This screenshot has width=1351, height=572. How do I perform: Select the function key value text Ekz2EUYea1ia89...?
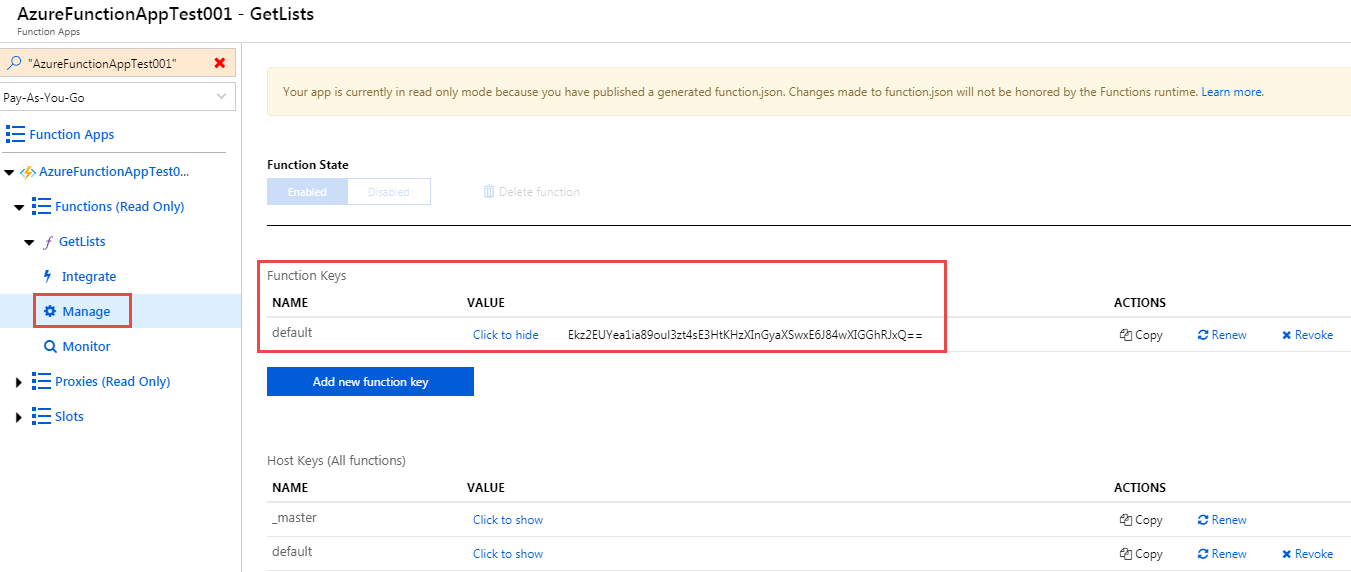click(x=745, y=335)
